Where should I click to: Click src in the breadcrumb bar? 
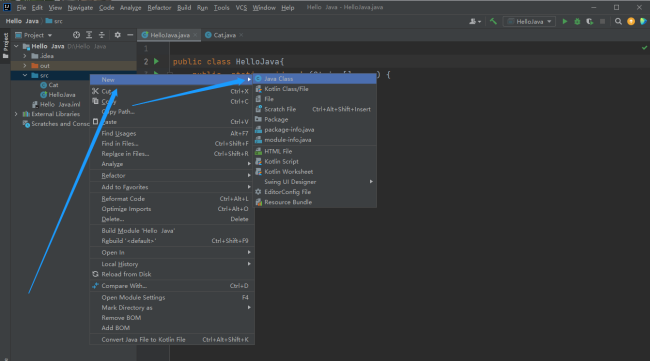[54, 21]
